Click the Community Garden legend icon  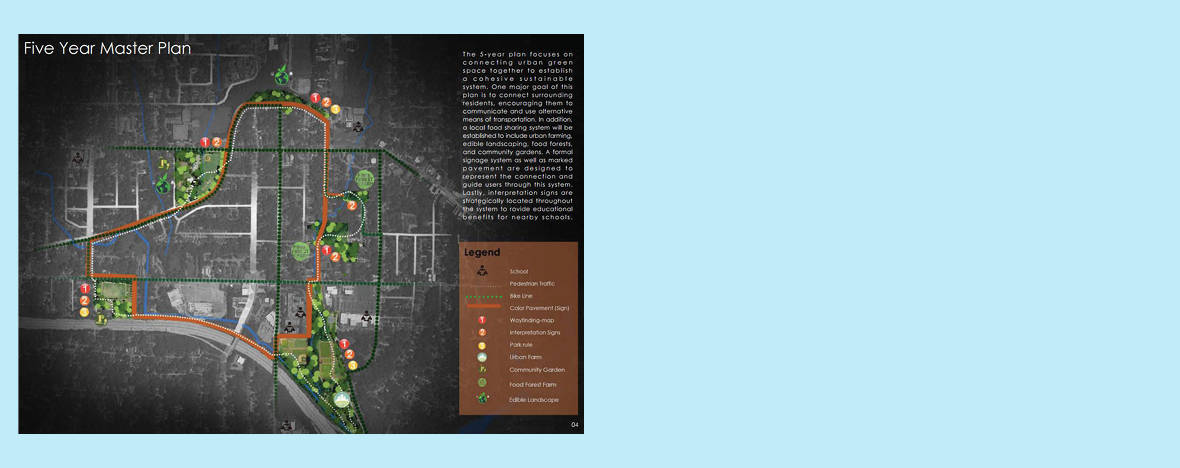point(482,370)
